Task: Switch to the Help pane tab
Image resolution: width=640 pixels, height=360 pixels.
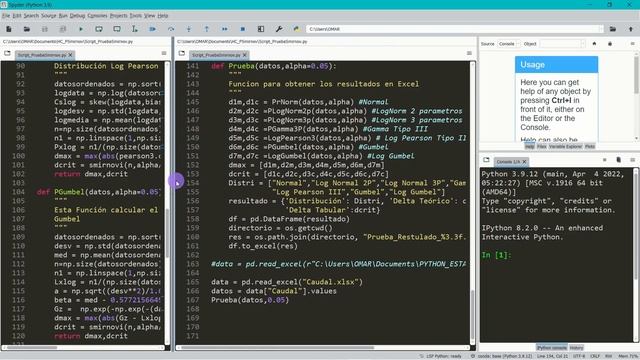Action: coord(529,146)
